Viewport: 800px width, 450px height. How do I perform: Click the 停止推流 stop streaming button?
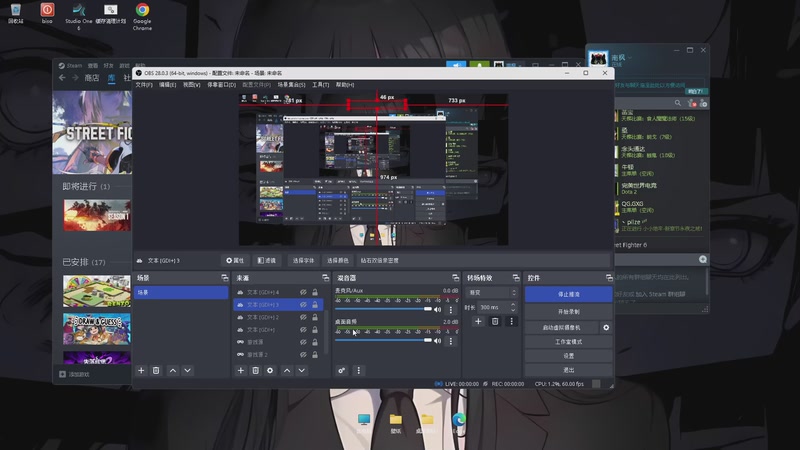[568, 294]
